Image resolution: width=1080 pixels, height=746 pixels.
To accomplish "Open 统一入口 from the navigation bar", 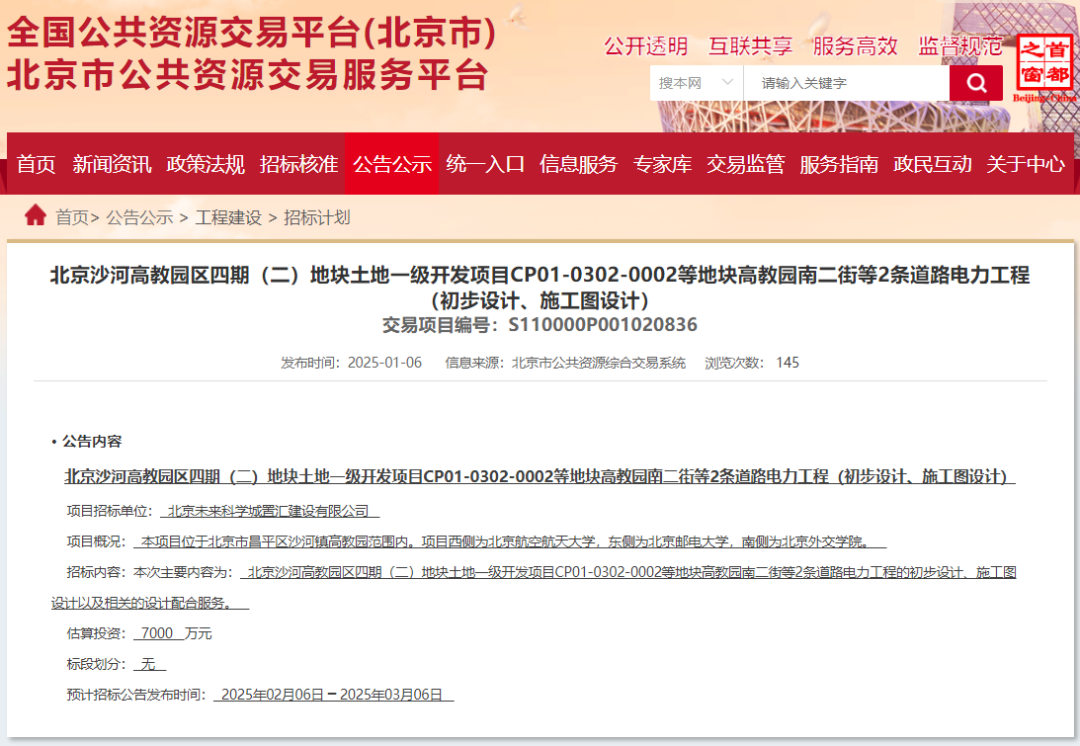I will (485, 164).
